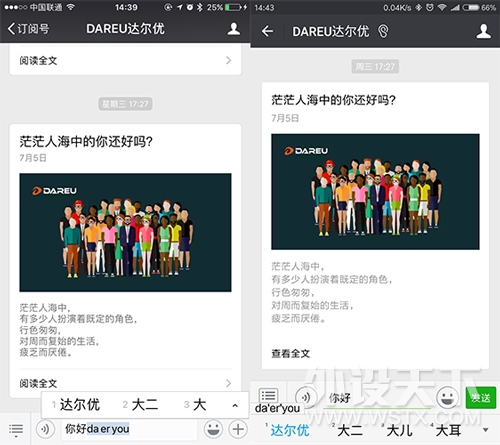Tap the voice input icon on the left screen
This screenshot has height=445, width=500.
click(x=45, y=429)
